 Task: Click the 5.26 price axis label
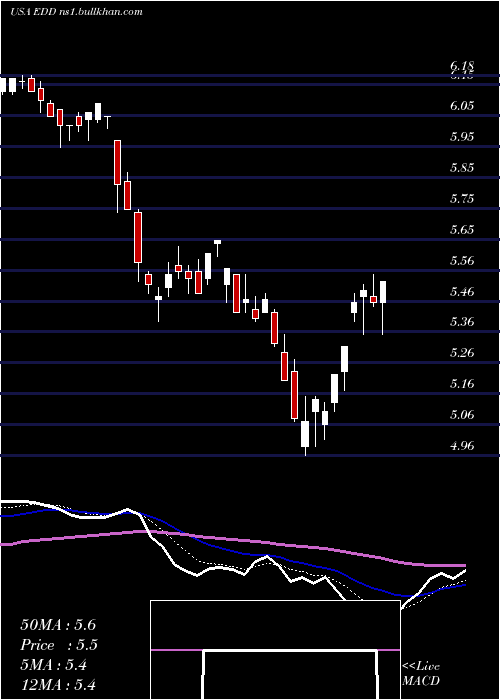(x=462, y=353)
